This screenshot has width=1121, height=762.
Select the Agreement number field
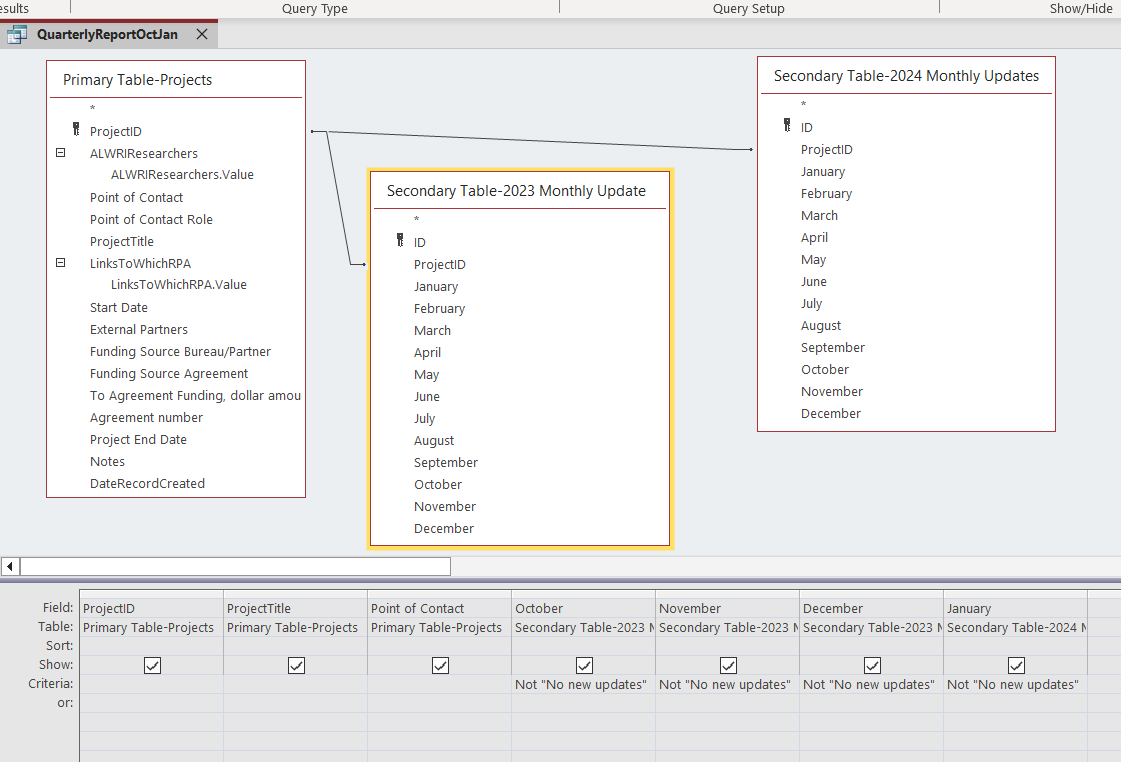point(147,417)
